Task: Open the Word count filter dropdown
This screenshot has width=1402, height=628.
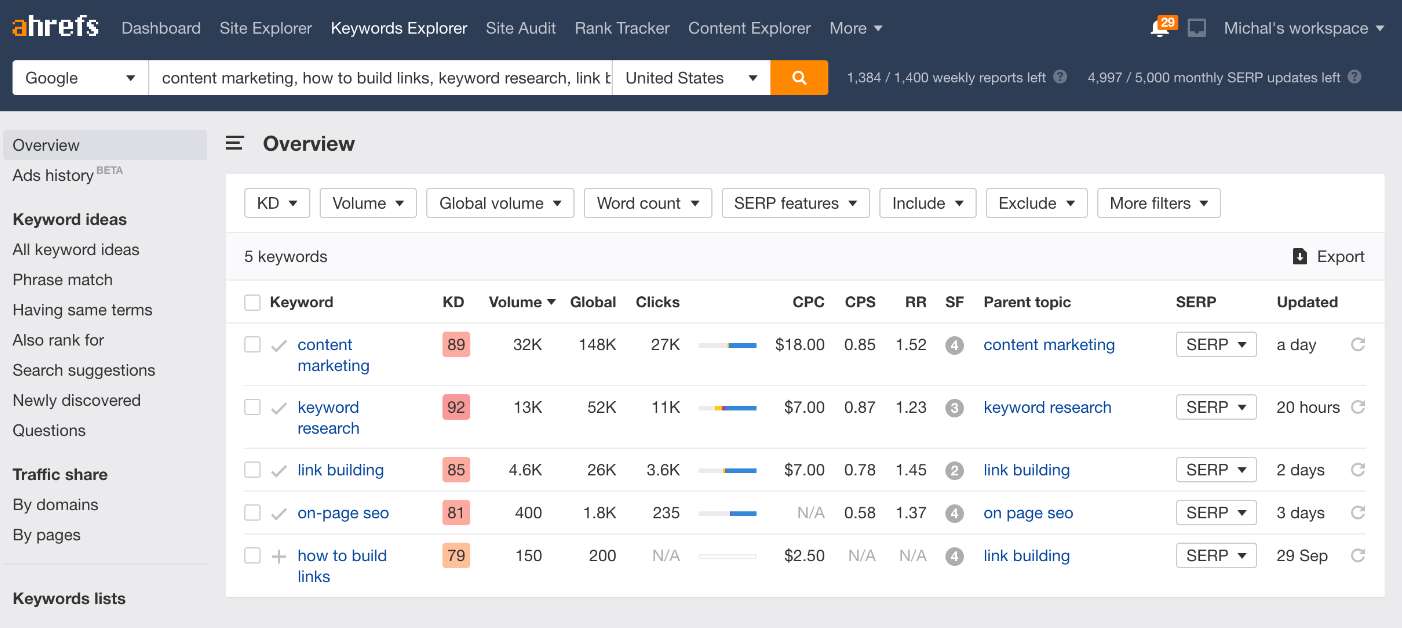Action: 648,203
